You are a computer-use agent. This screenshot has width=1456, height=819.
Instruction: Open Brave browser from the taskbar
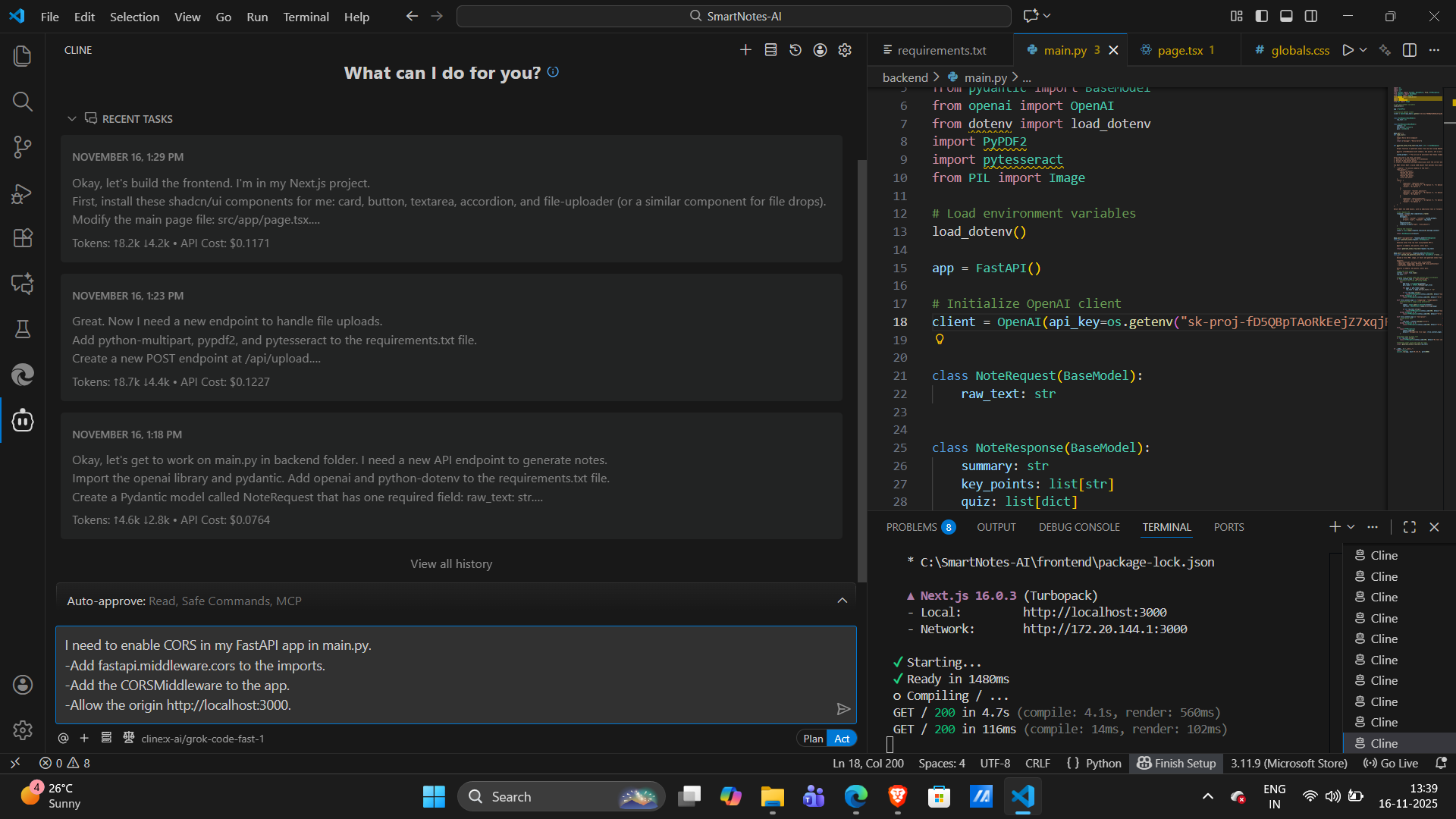[x=898, y=796]
